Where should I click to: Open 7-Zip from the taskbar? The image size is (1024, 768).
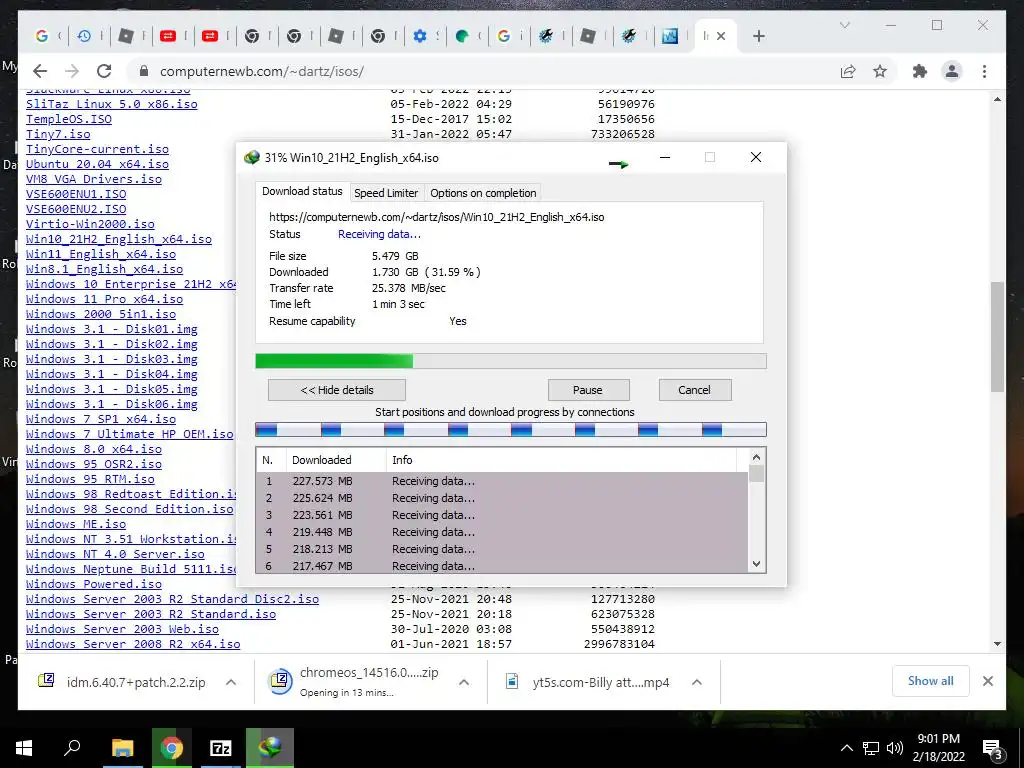[221, 748]
